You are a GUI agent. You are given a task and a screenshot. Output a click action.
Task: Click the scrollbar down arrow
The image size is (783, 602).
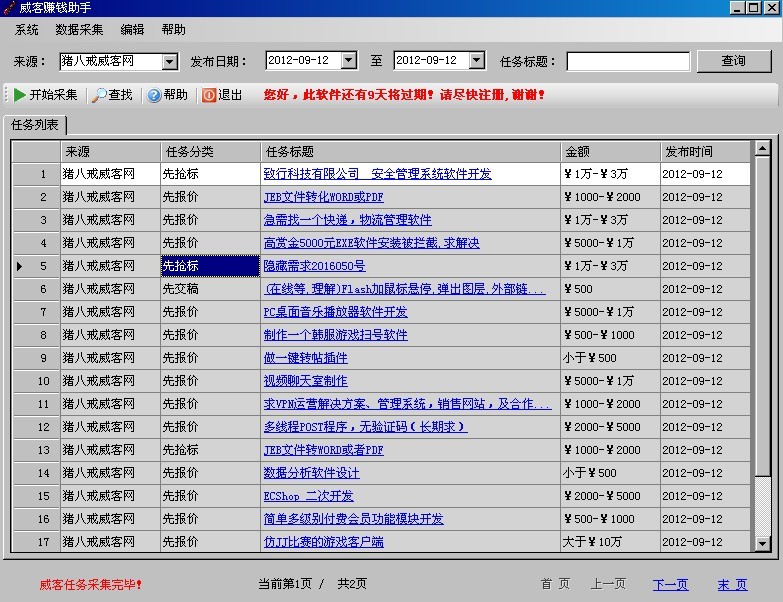pyautogui.click(x=762, y=544)
